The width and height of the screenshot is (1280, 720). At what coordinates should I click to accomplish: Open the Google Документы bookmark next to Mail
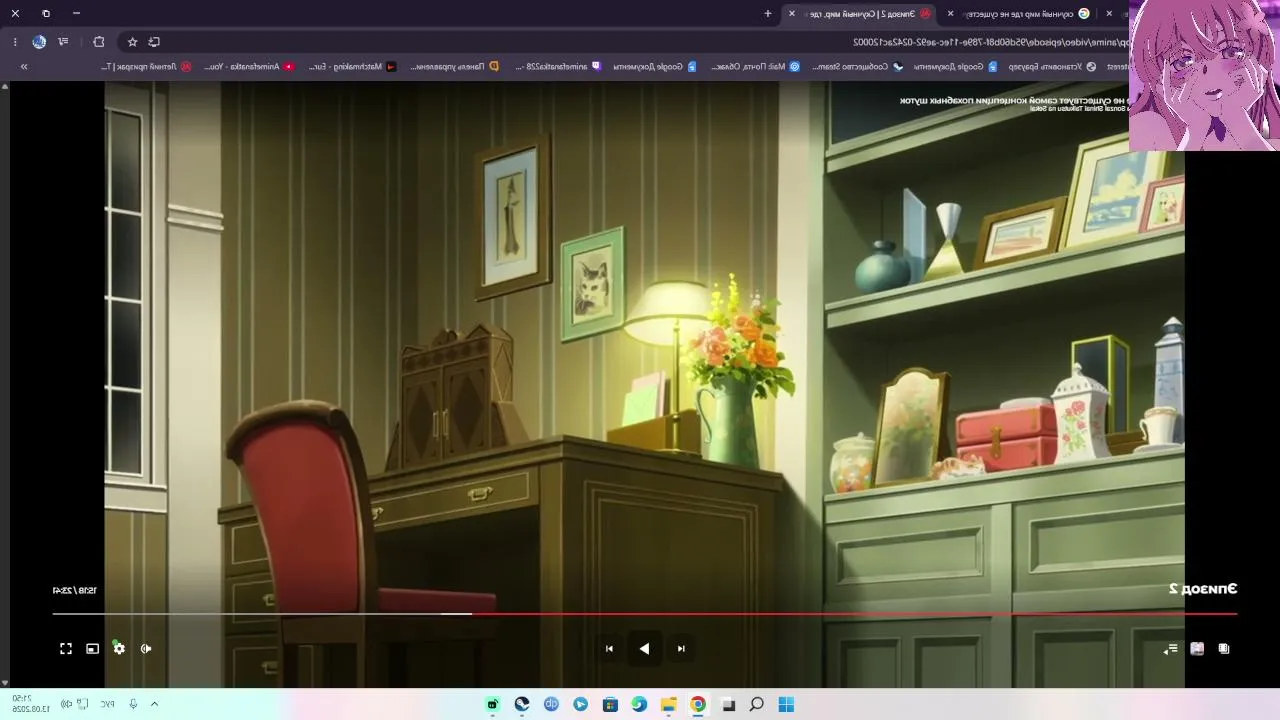pyautogui.click(x=655, y=67)
